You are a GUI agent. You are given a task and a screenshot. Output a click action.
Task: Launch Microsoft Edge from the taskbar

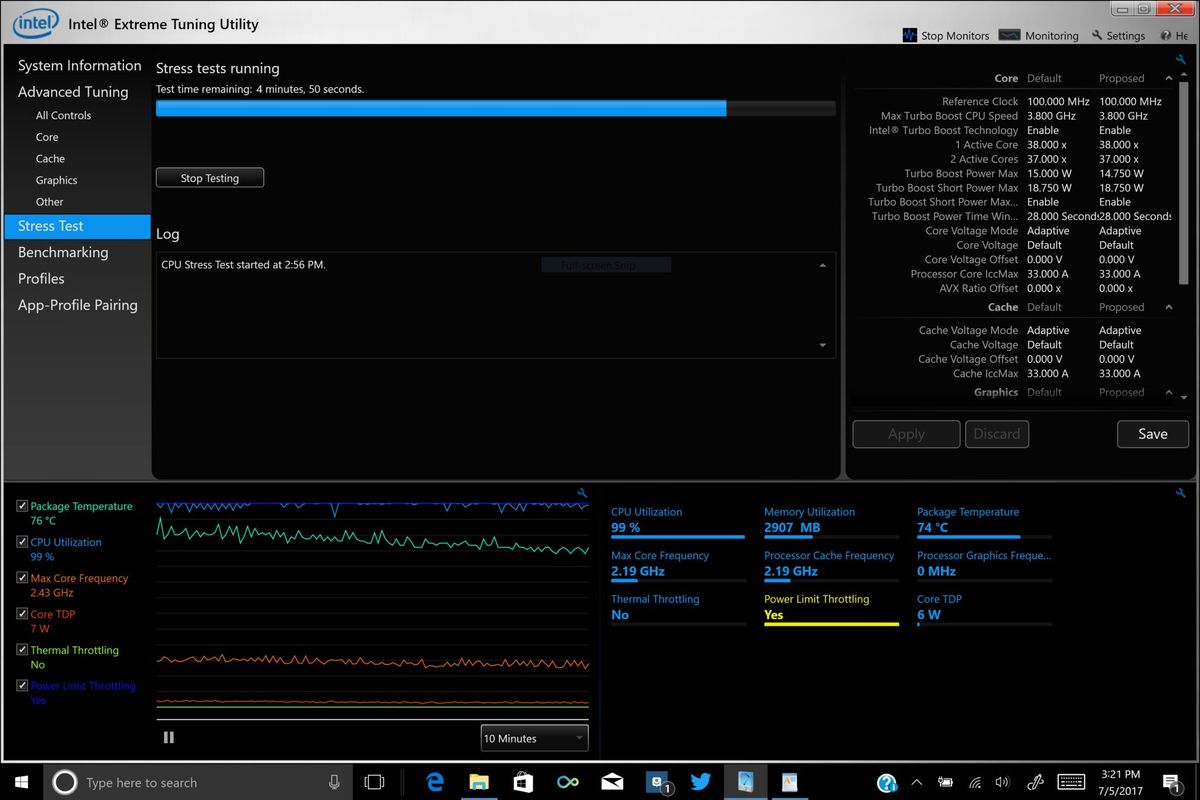tap(435, 782)
